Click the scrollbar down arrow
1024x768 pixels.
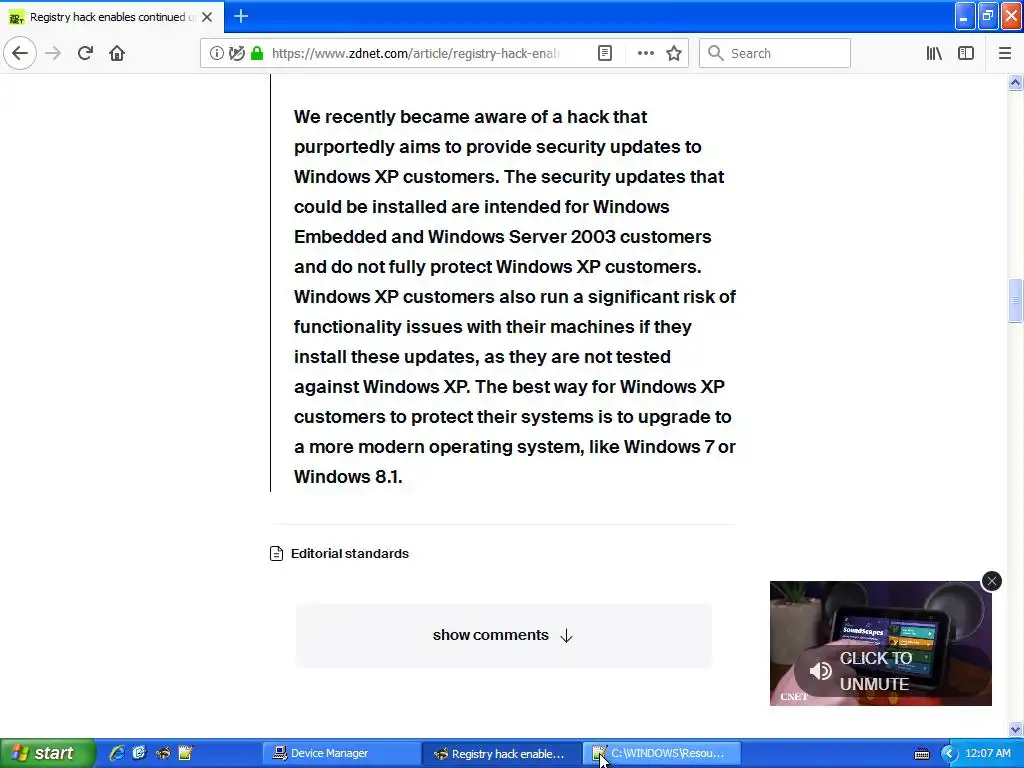pos(1015,729)
